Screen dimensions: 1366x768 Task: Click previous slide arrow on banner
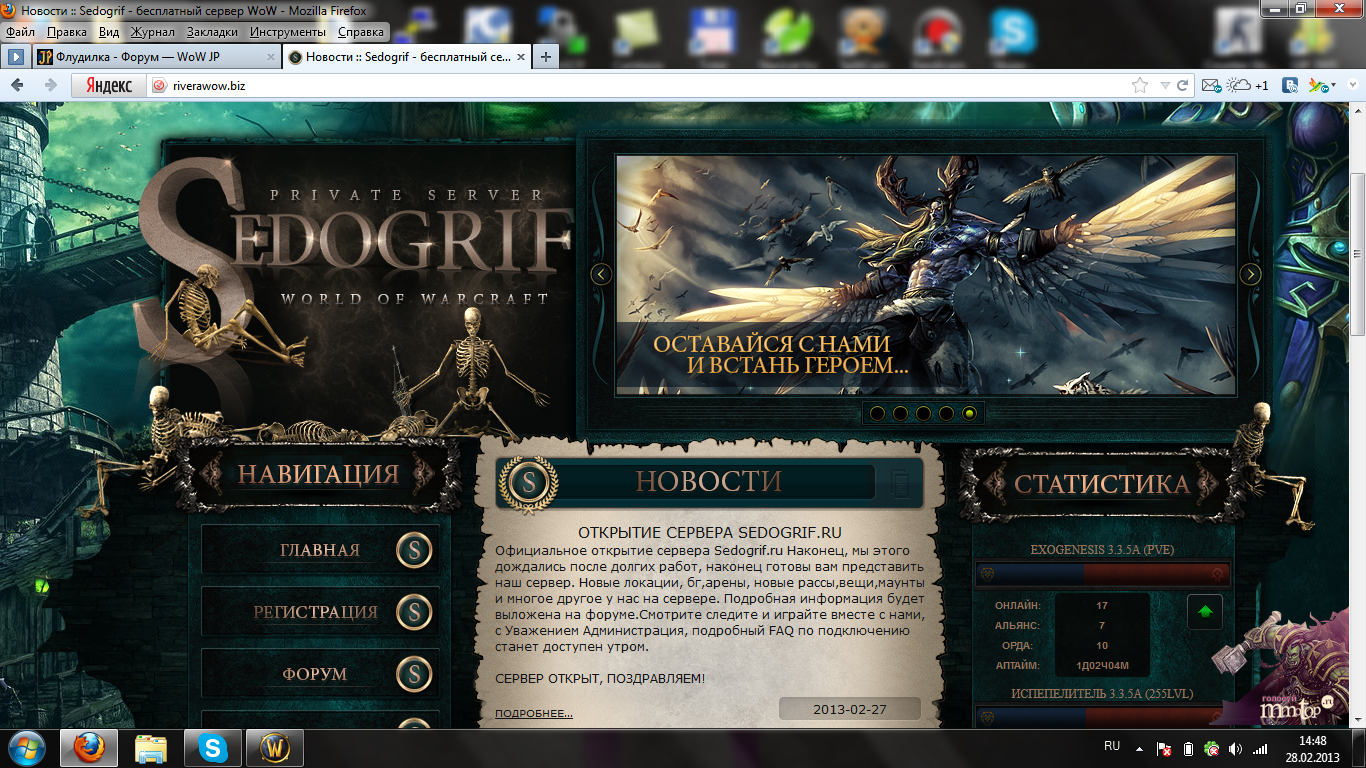(x=601, y=274)
